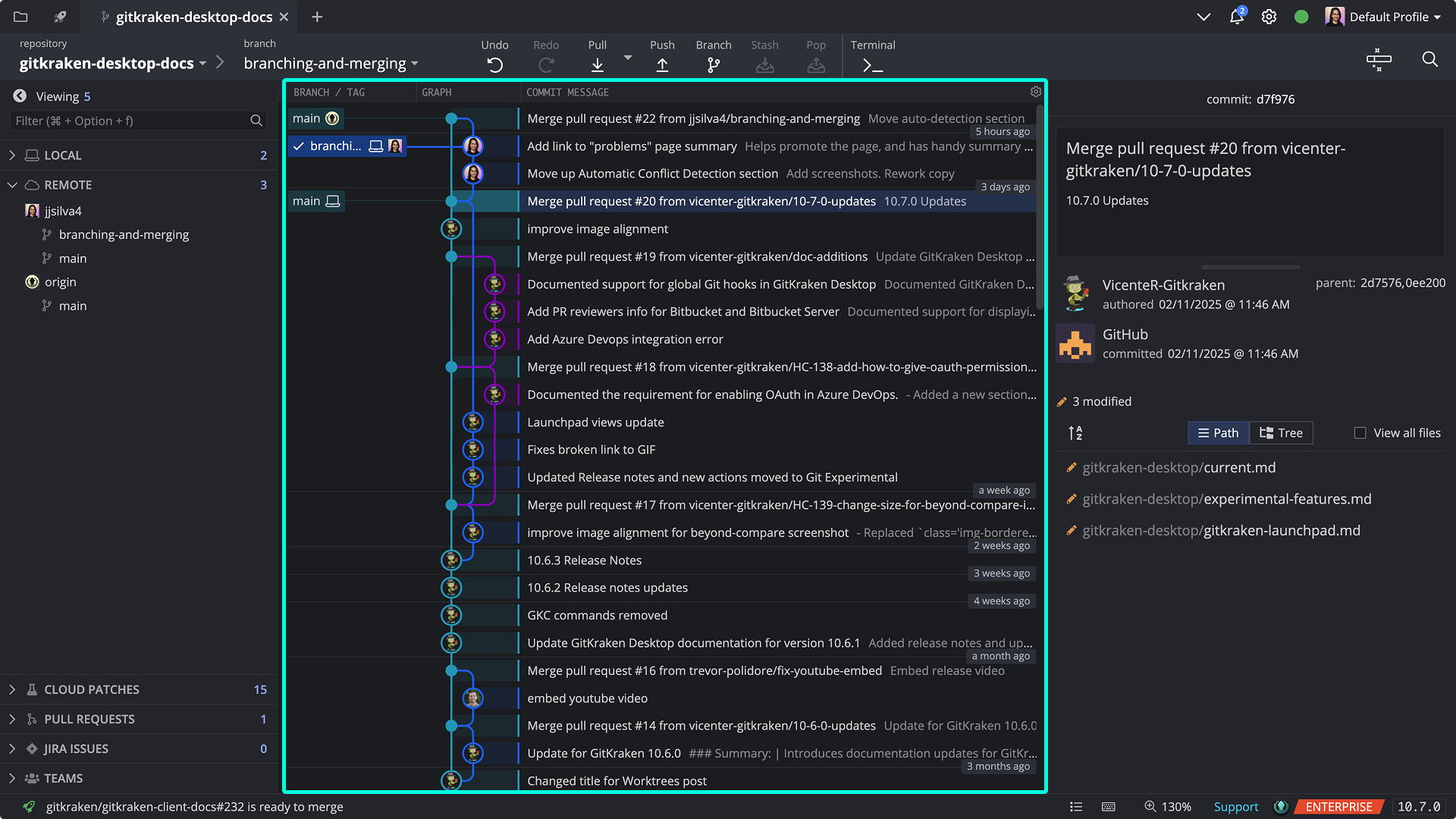Toggle the file sort order icon

click(1075, 432)
